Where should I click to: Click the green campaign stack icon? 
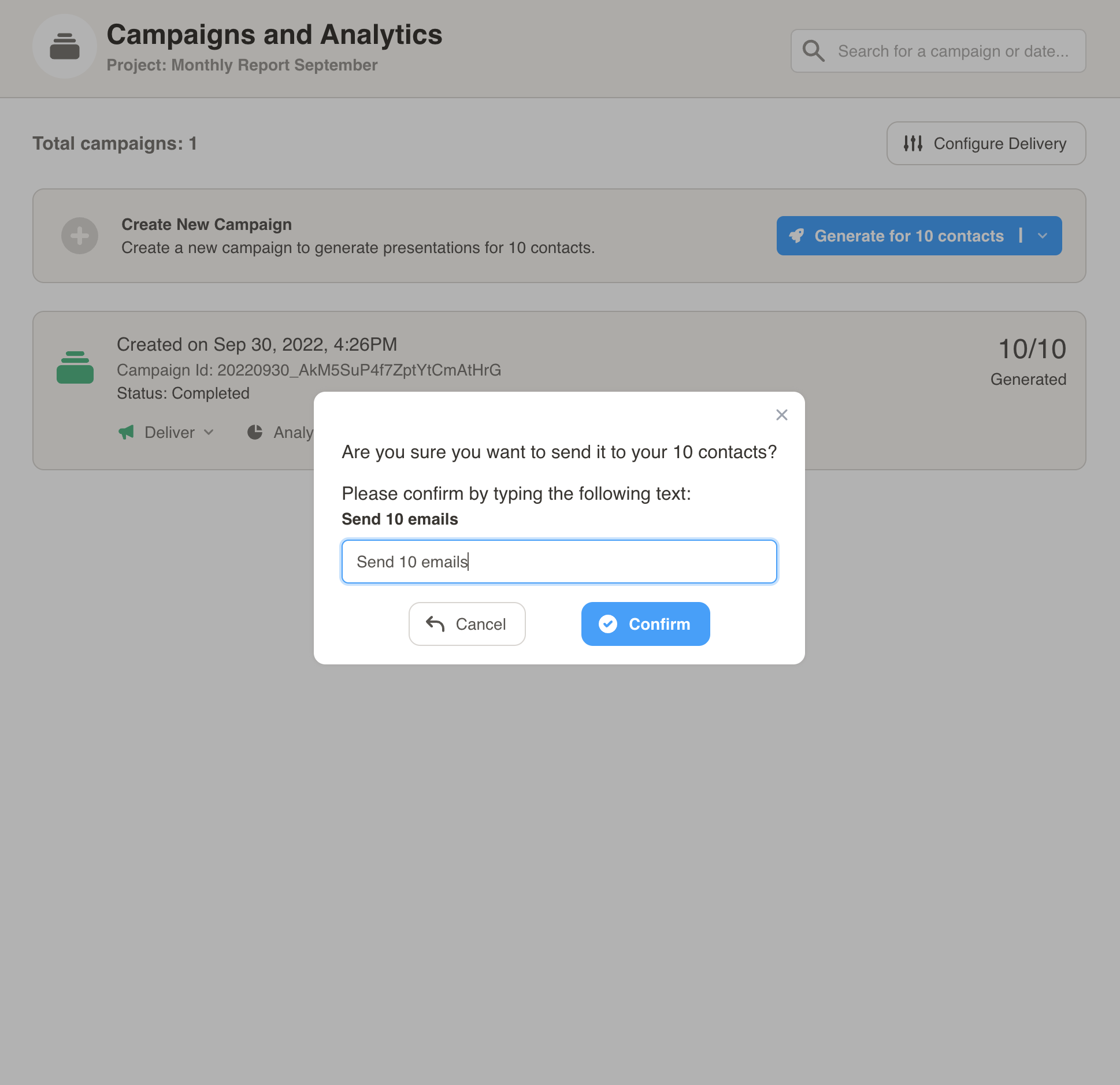click(x=75, y=367)
